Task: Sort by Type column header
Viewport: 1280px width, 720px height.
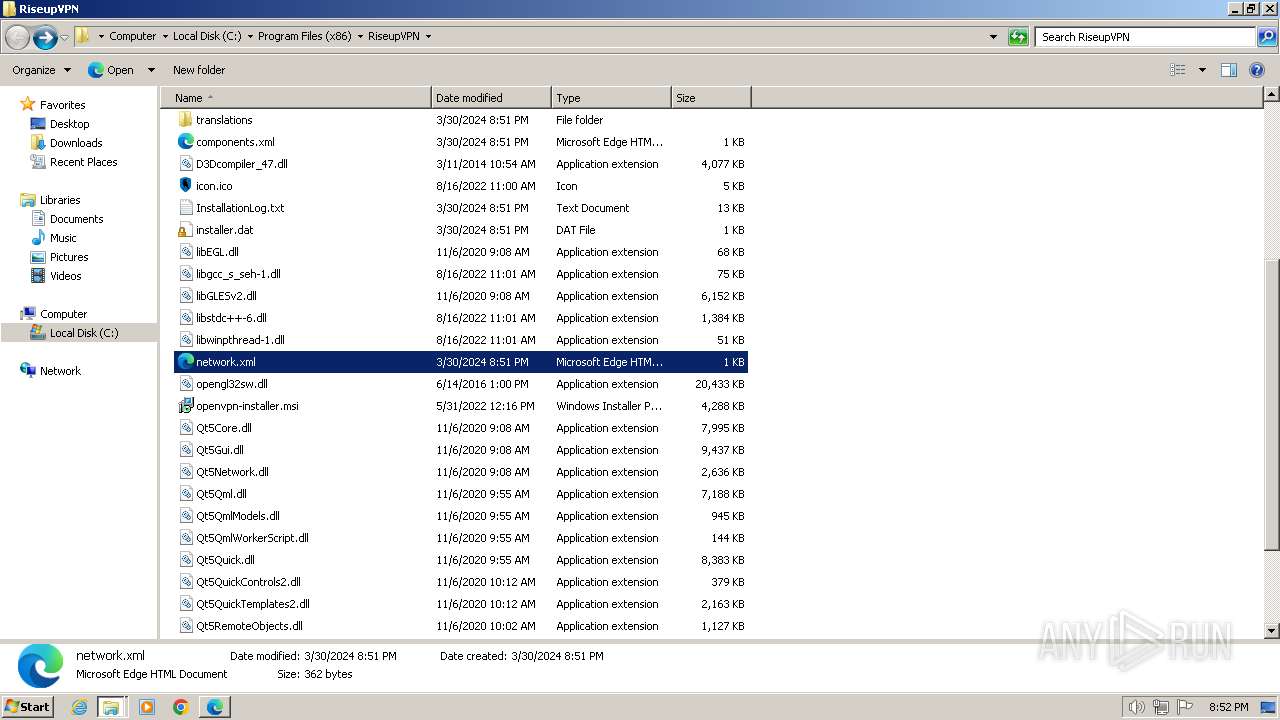Action: click(x=611, y=98)
